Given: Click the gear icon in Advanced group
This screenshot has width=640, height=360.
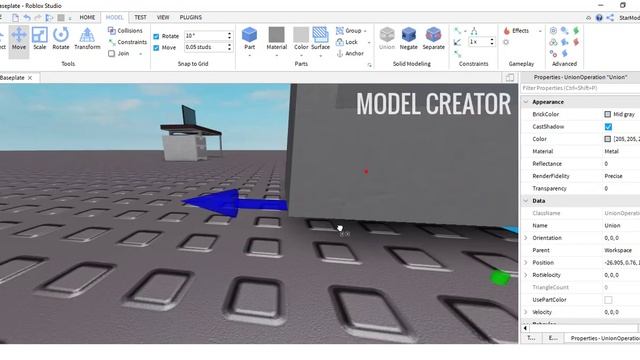Looking at the screenshot, I should (x=553, y=31).
